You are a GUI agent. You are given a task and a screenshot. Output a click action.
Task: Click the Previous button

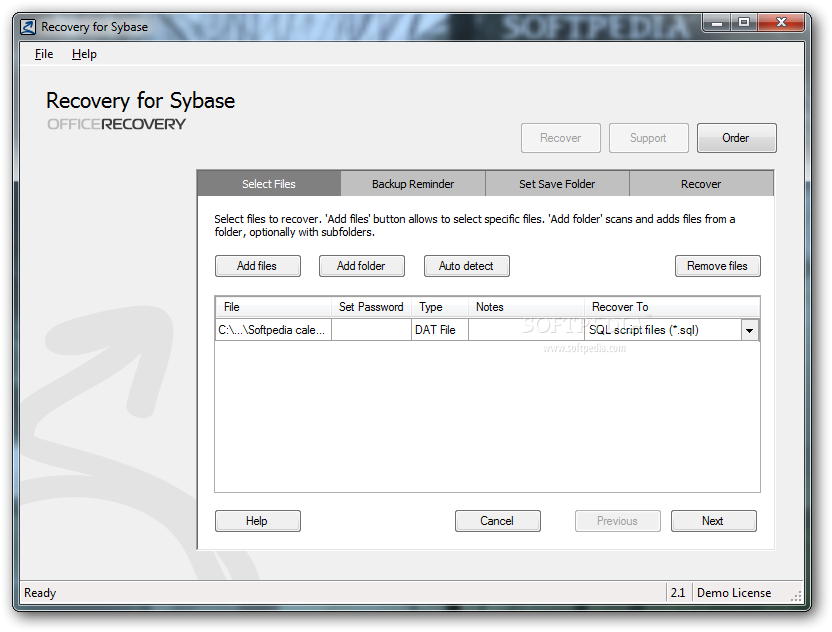pyautogui.click(x=617, y=521)
